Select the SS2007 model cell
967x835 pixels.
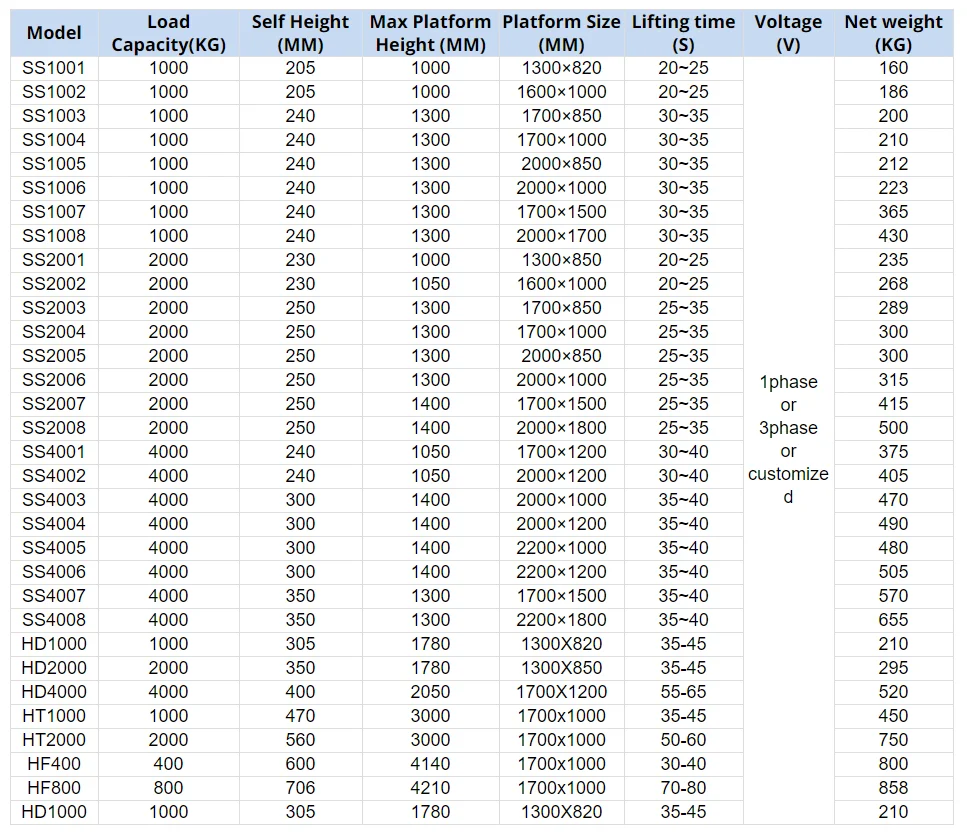coord(54,405)
